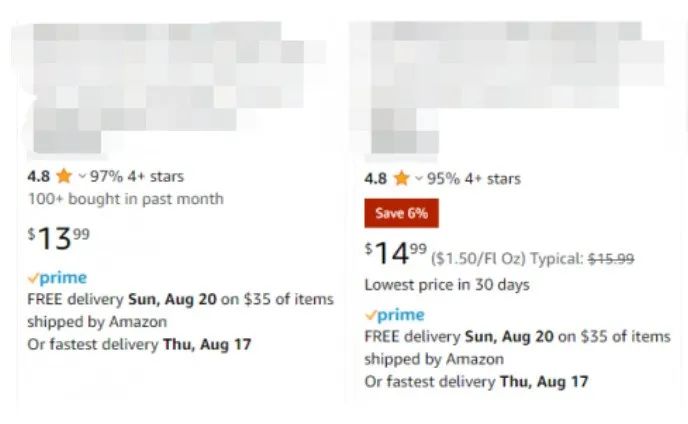
Task: Open the 97% 4+ stars ratings link
Action: (137, 176)
